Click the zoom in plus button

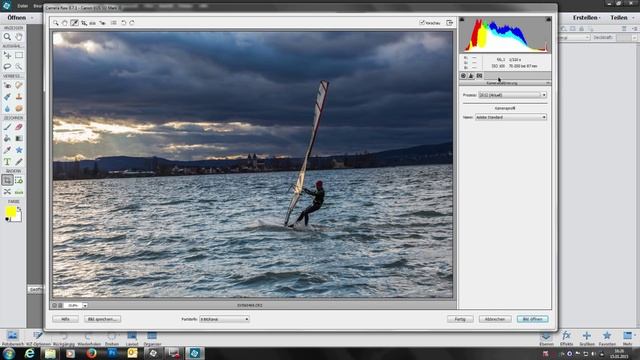[60, 305]
